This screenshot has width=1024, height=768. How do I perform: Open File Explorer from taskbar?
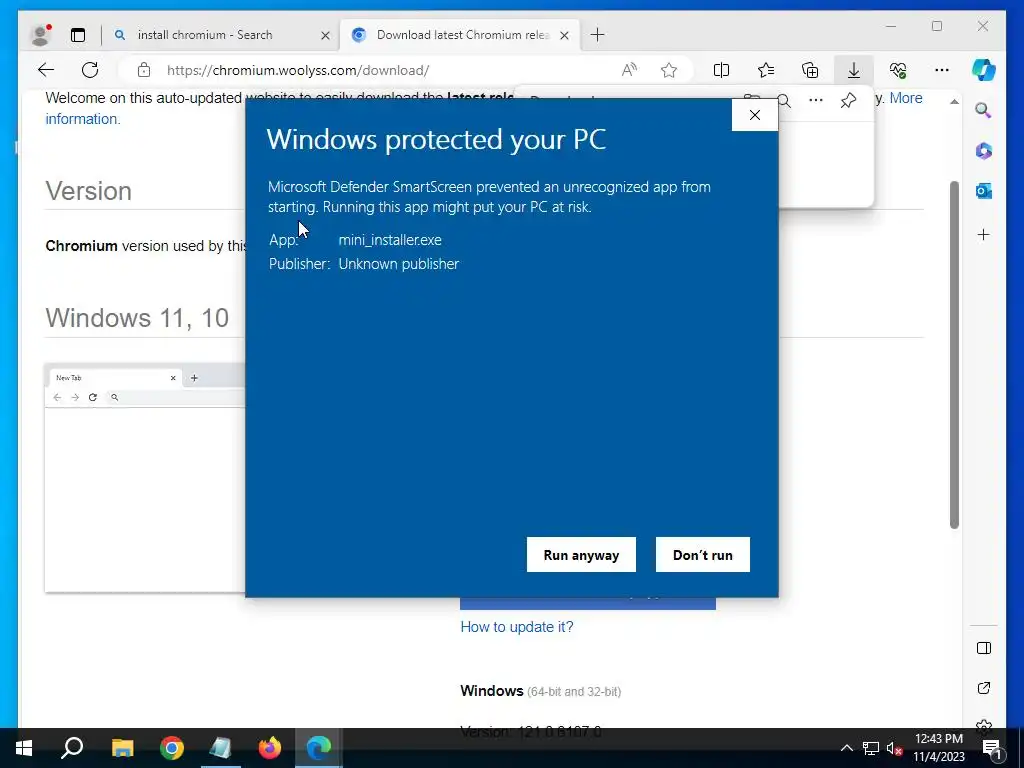tap(122, 748)
